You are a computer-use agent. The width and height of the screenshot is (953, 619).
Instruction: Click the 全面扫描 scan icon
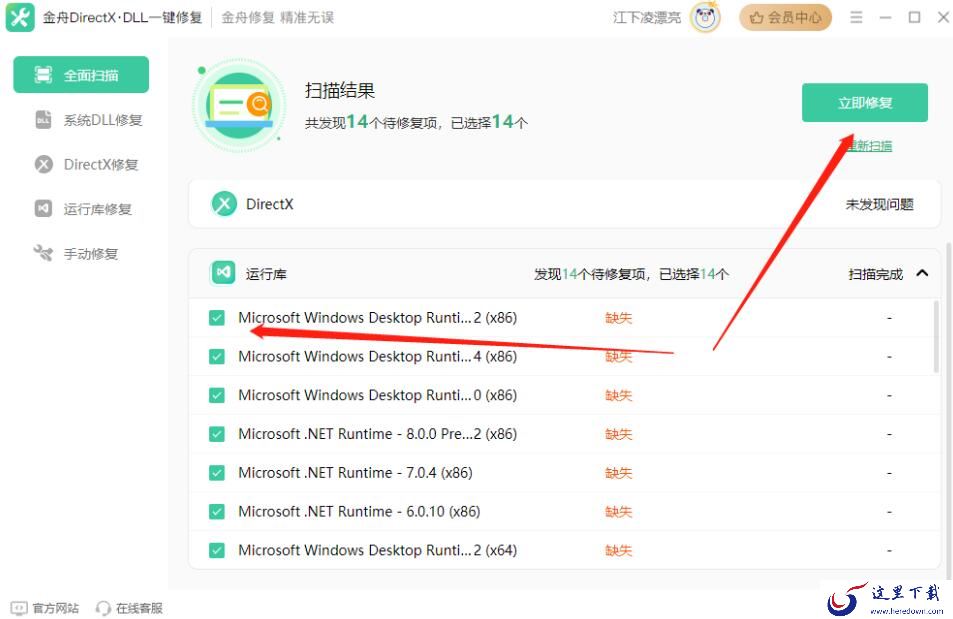click(43, 75)
